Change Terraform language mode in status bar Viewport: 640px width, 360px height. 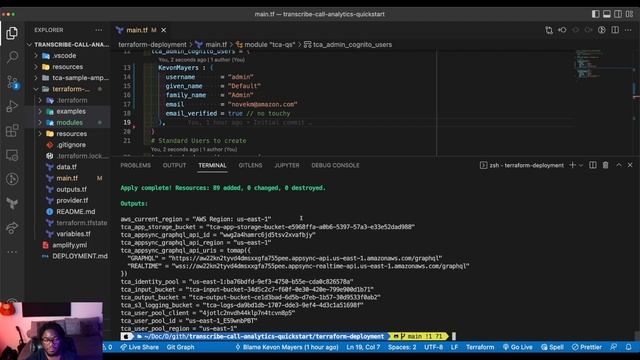(x=480, y=347)
